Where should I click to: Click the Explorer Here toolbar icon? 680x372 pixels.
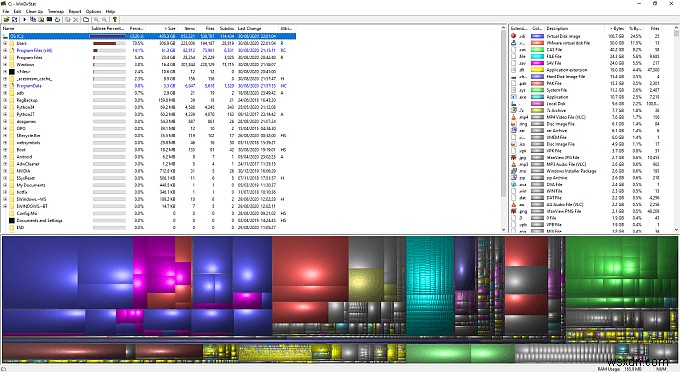[41, 20]
